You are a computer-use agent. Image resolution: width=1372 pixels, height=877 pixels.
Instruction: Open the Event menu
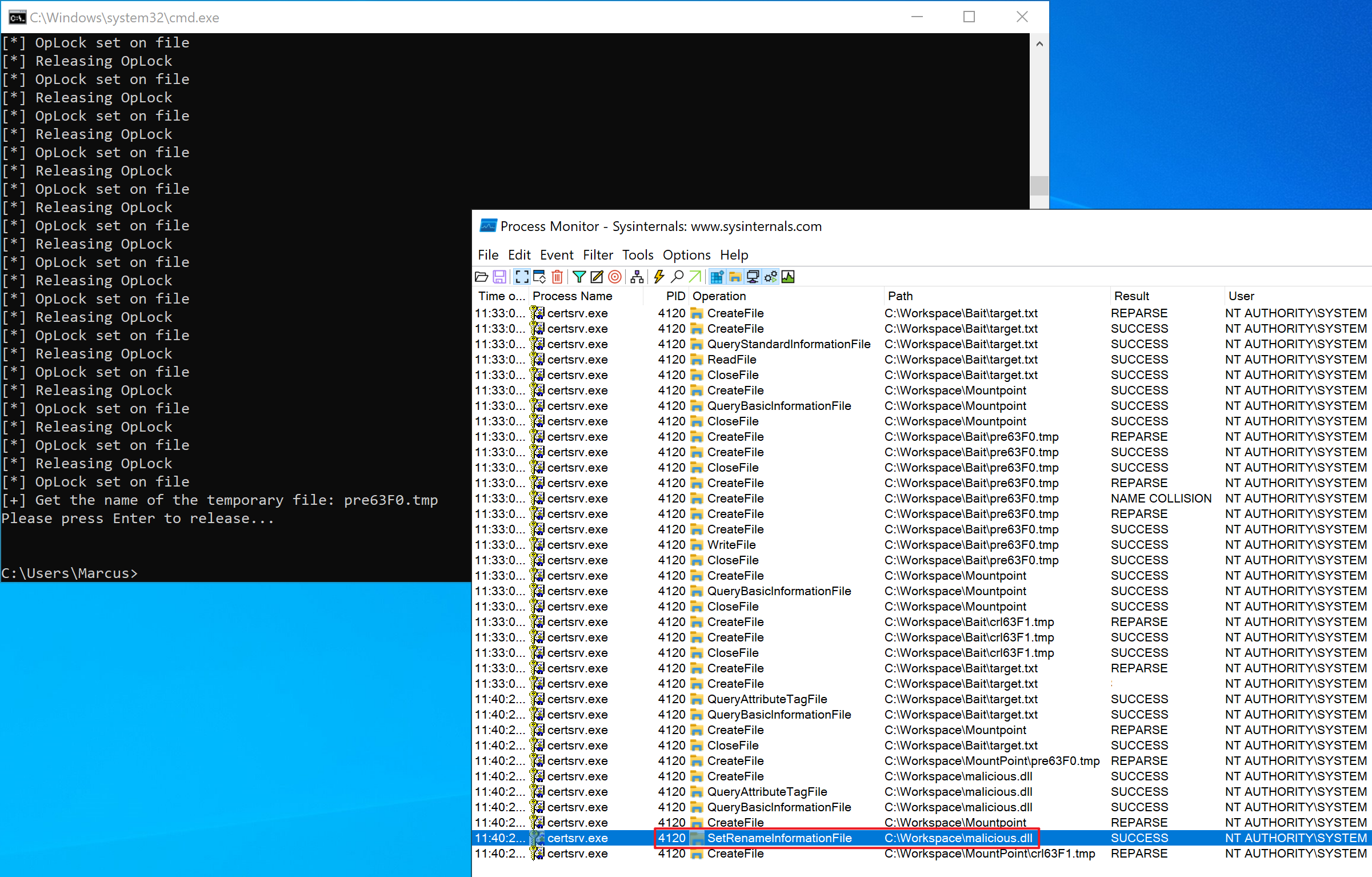tap(557, 255)
